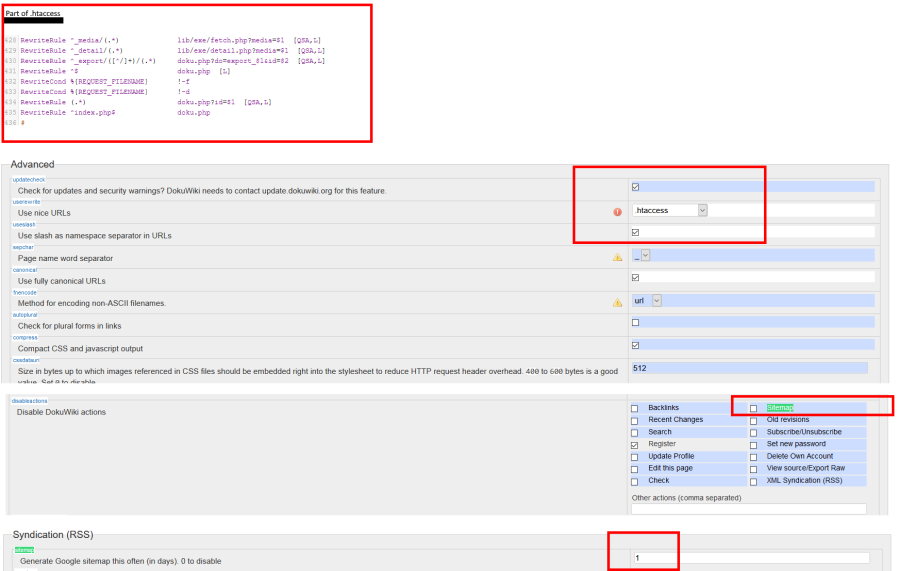Tick the Sitemap disable action checkbox
899x571 pixels.
coord(753,409)
